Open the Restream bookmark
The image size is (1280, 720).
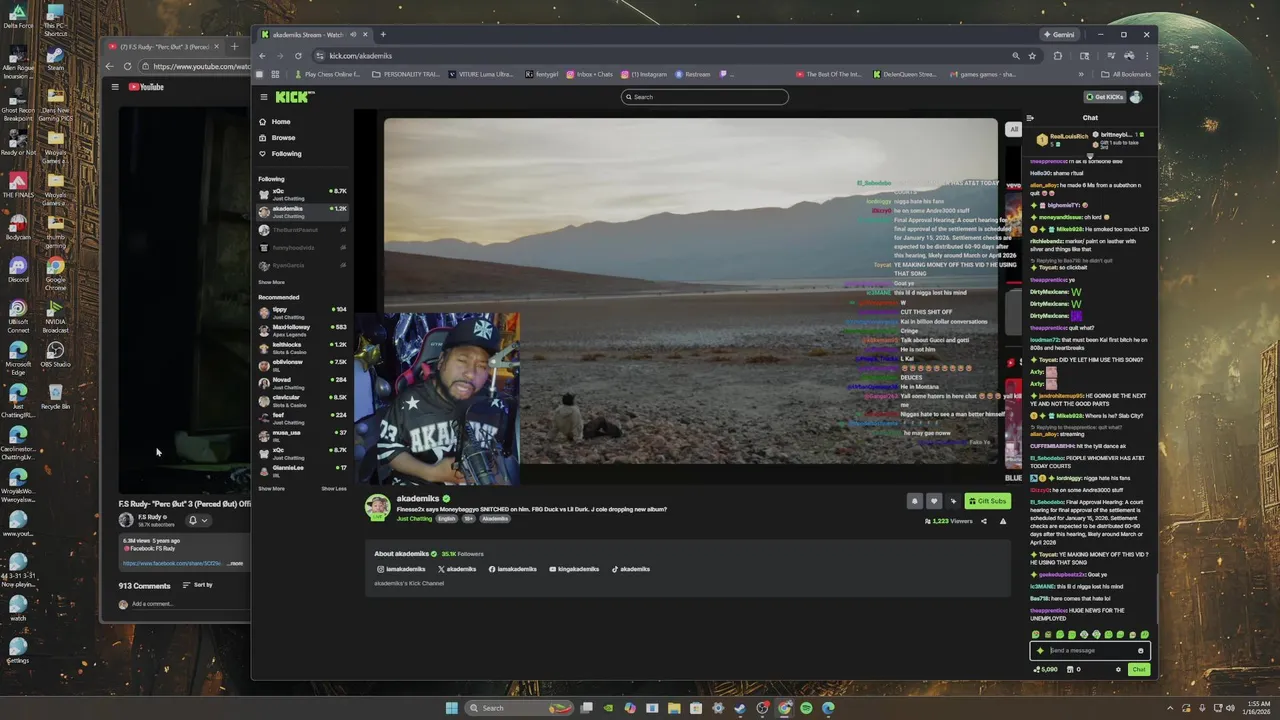click(x=693, y=74)
